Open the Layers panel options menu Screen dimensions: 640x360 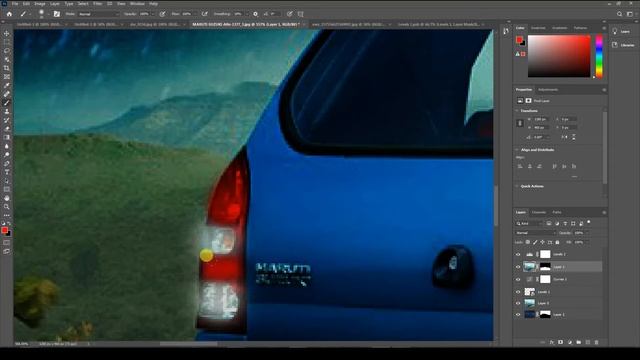(x=604, y=212)
